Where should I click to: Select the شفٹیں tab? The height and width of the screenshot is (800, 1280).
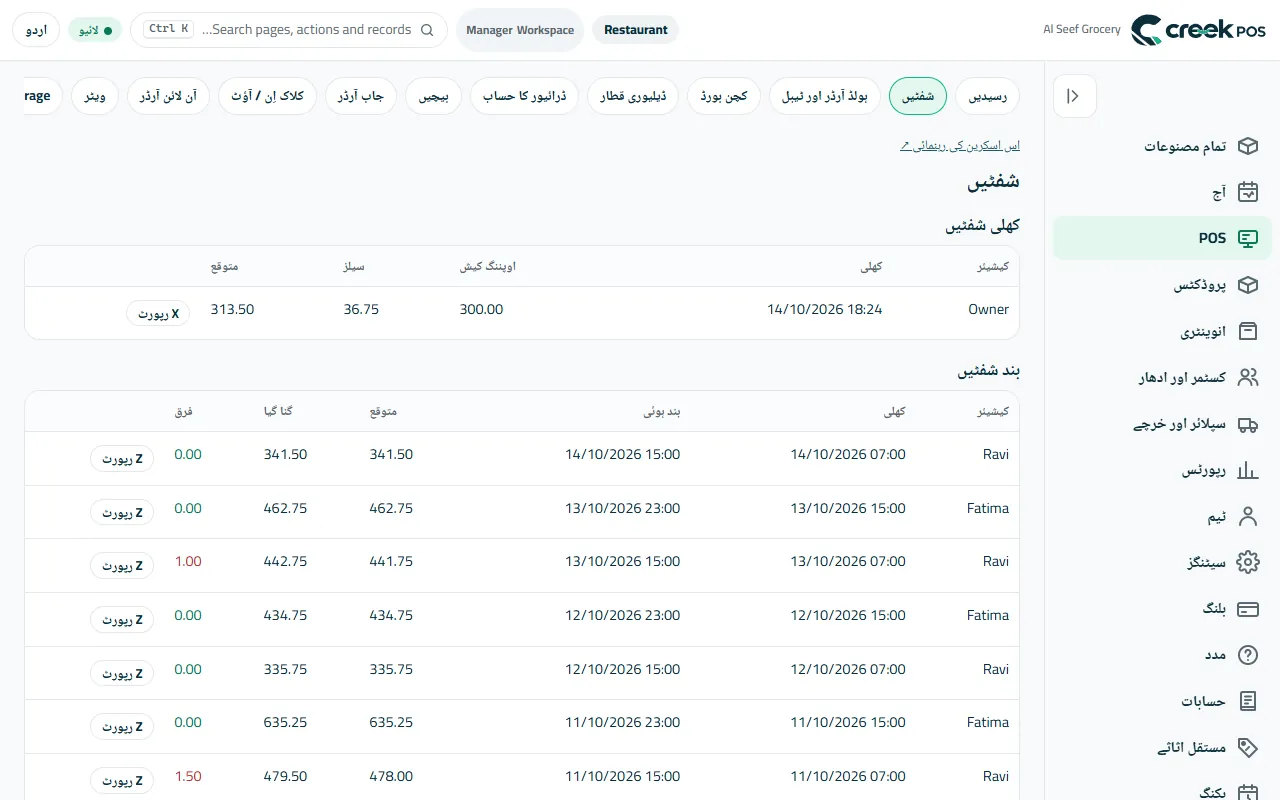918,96
